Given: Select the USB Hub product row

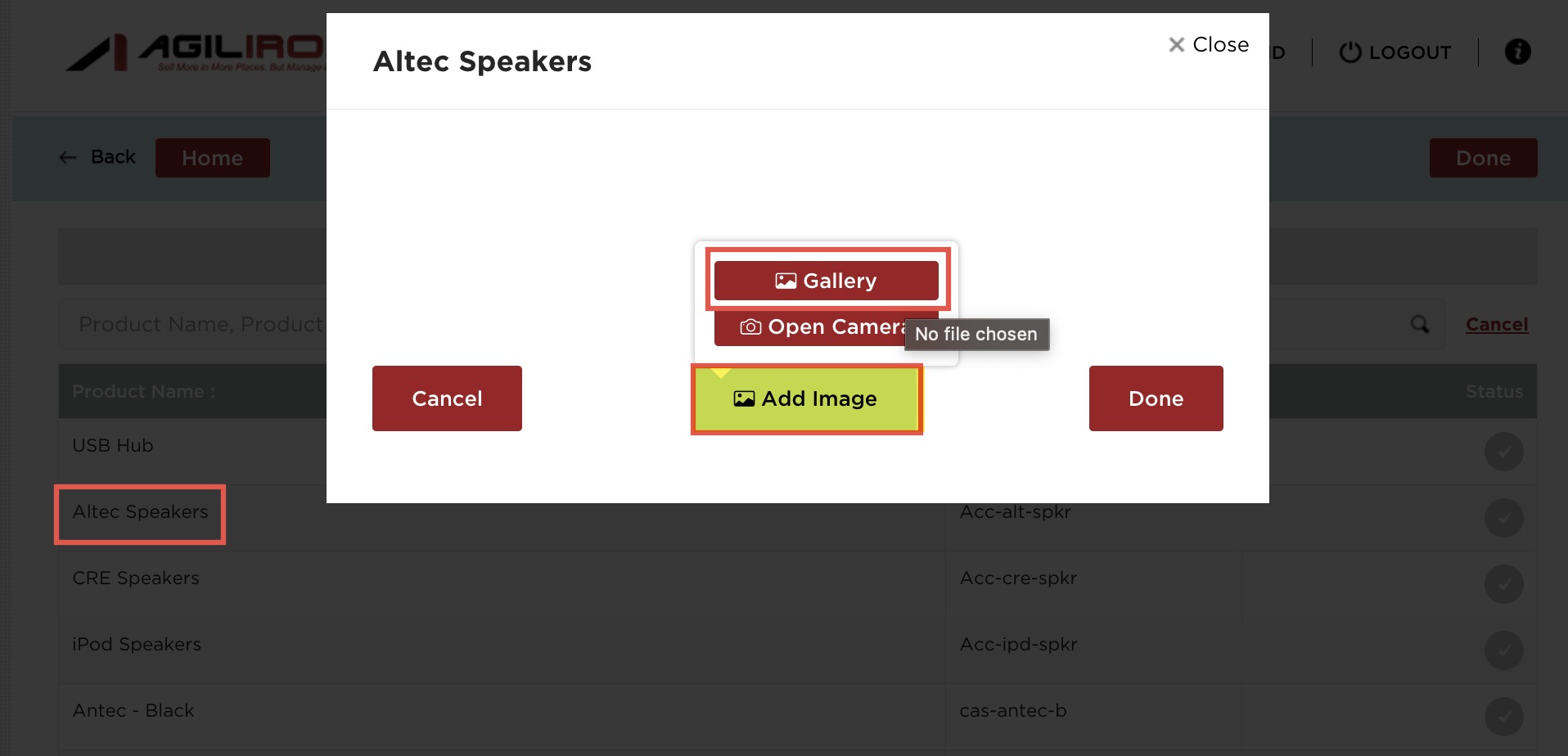Looking at the screenshot, I should 798,452.
